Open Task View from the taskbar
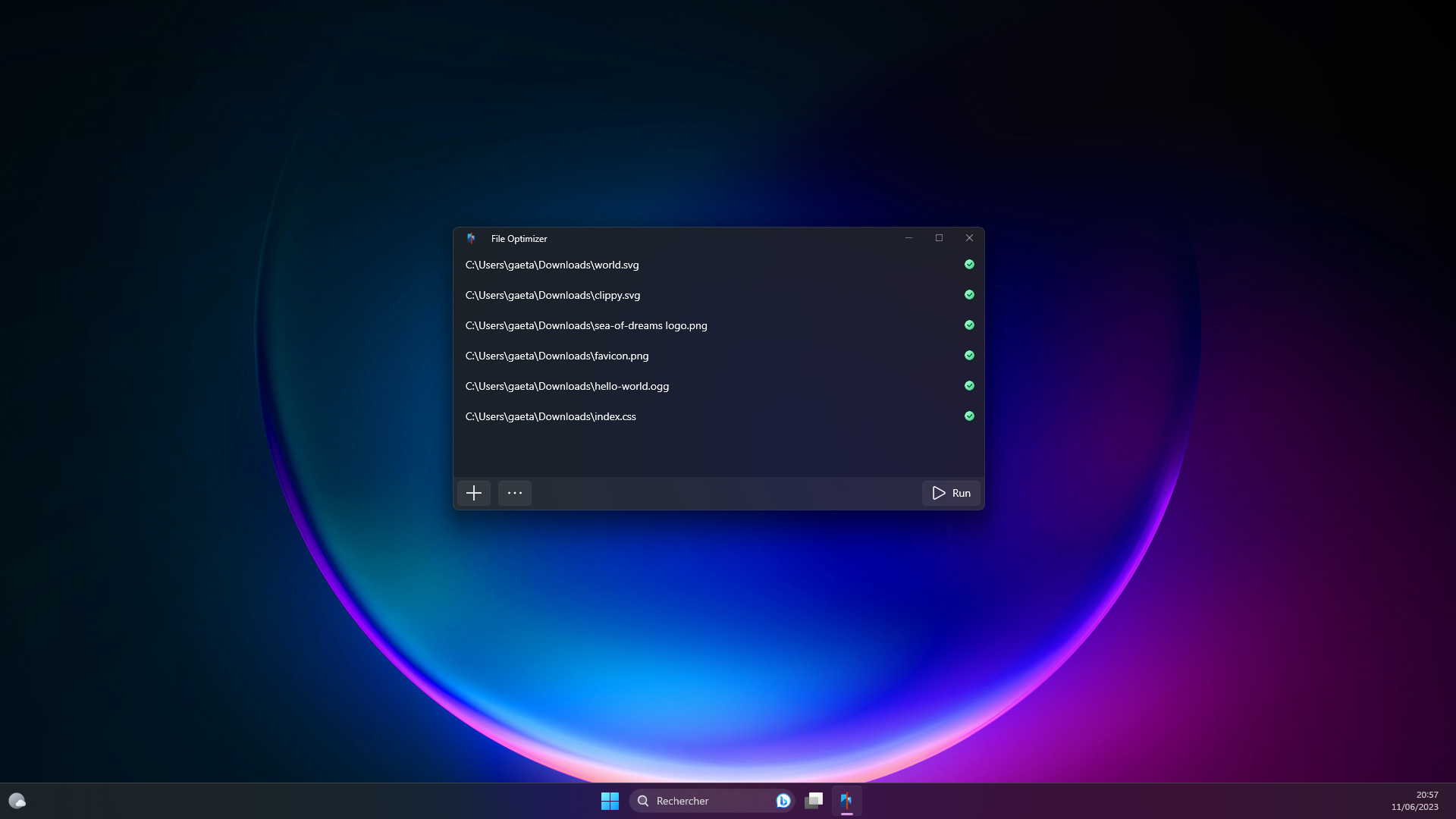The image size is (1456, 819). (814, 801)
